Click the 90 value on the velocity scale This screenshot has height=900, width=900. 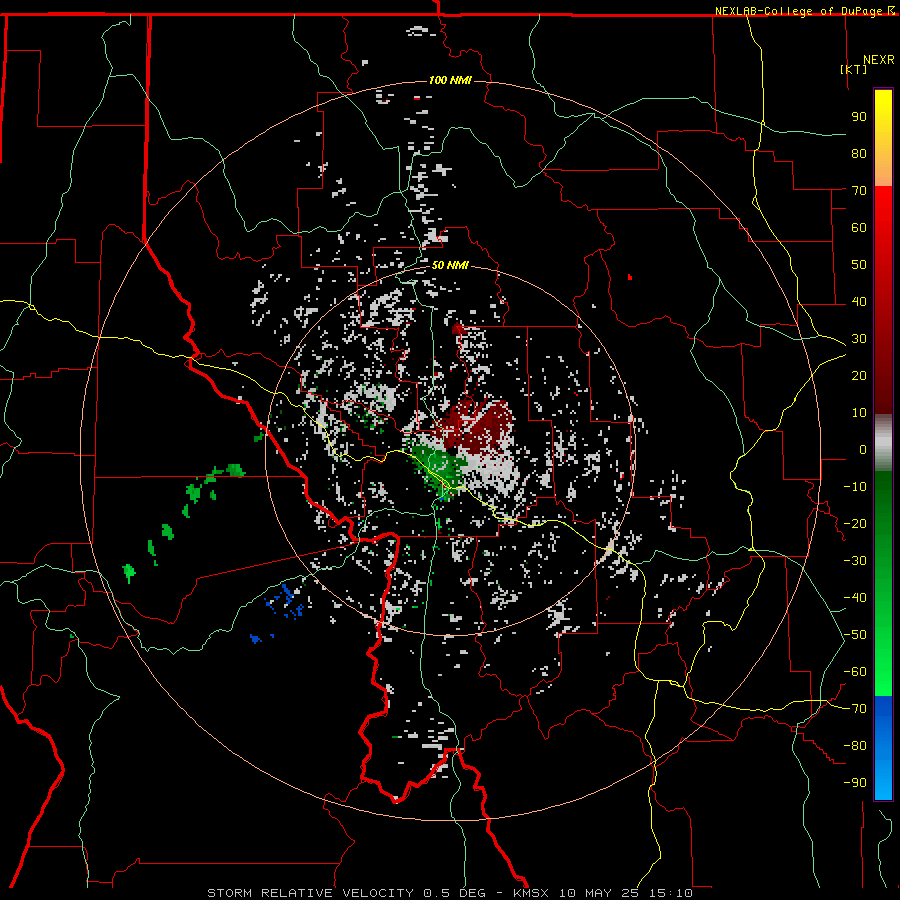tap(859, 117)
